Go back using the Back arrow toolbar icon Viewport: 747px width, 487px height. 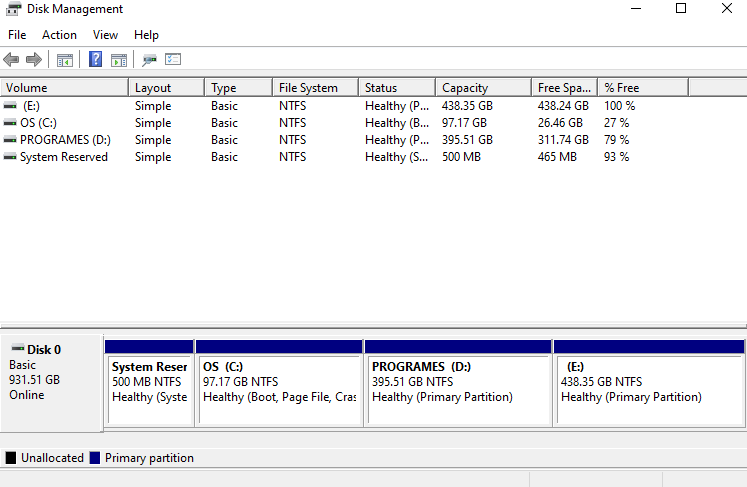[x=11, y=60]
